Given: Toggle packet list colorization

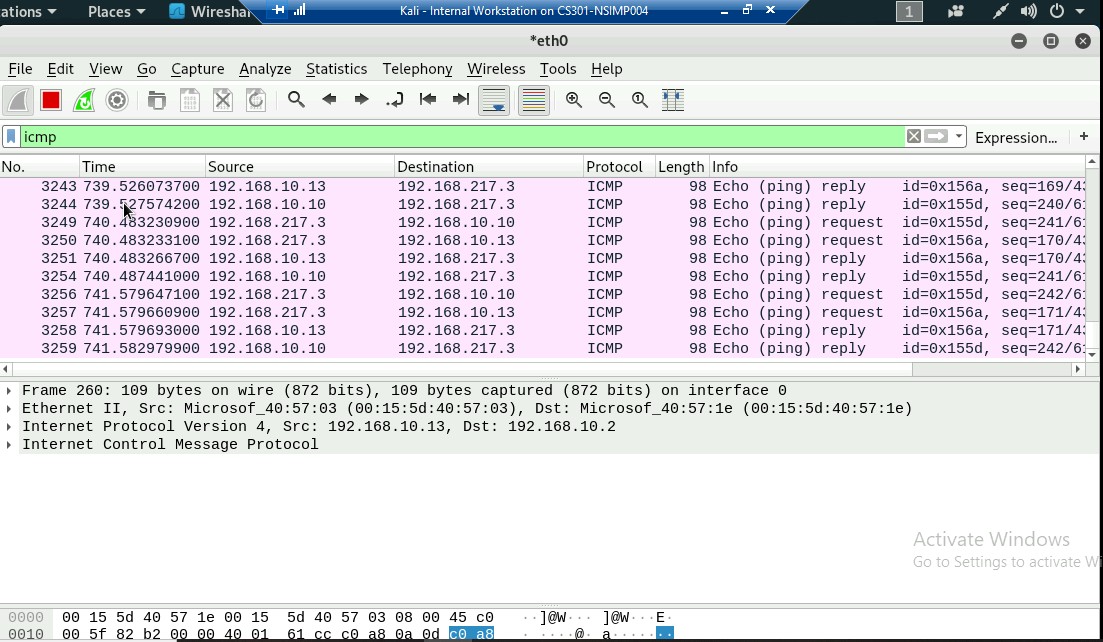Looking at the screenshot, I should click(x=534, y=100).
